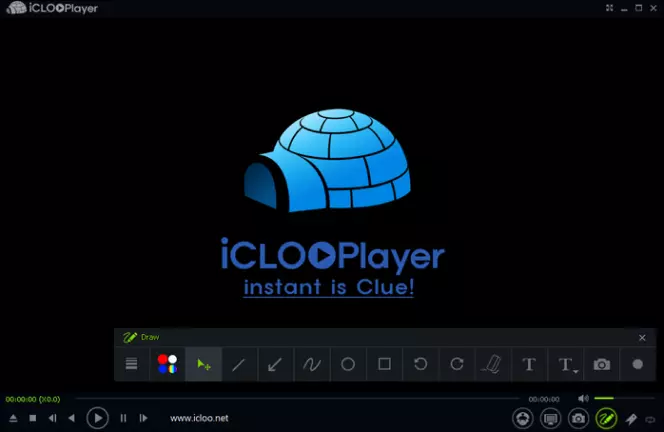This screenshot has width=664, height=432.
Task: Take a snapshot from bottom bar camera
Action: pos(578,418)
